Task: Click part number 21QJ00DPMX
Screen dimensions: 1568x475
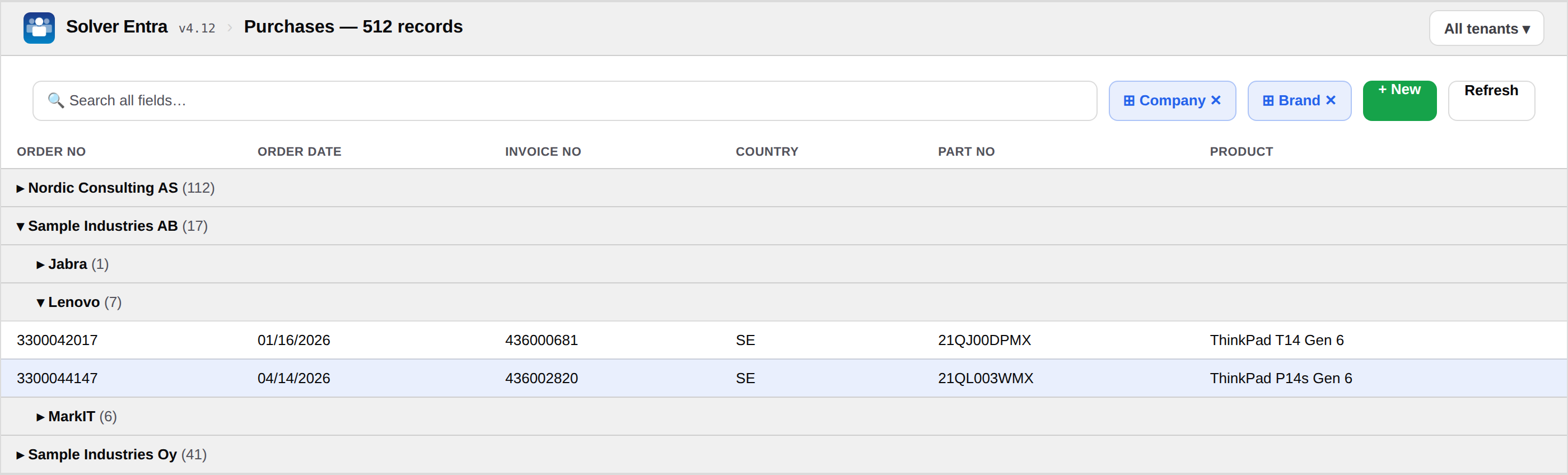Action: click(x=984, y=341)
